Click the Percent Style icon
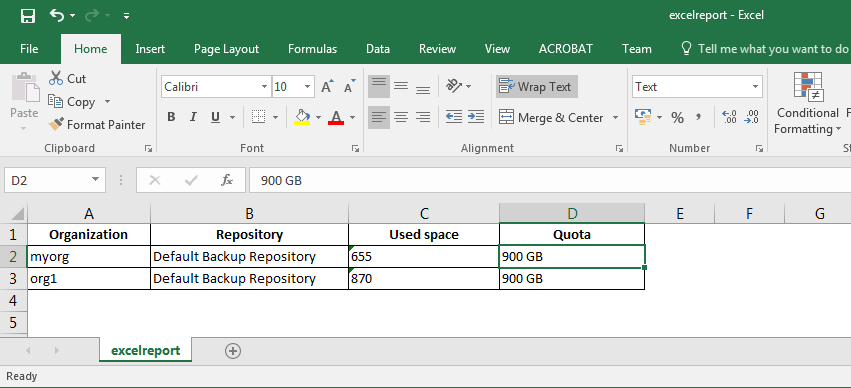 click(677, 117)
